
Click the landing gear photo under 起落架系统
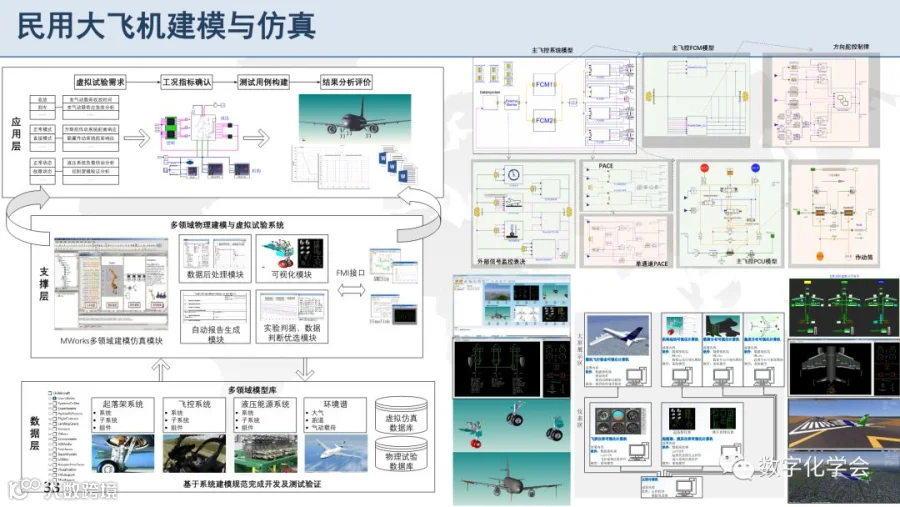(x=123, y=454)
